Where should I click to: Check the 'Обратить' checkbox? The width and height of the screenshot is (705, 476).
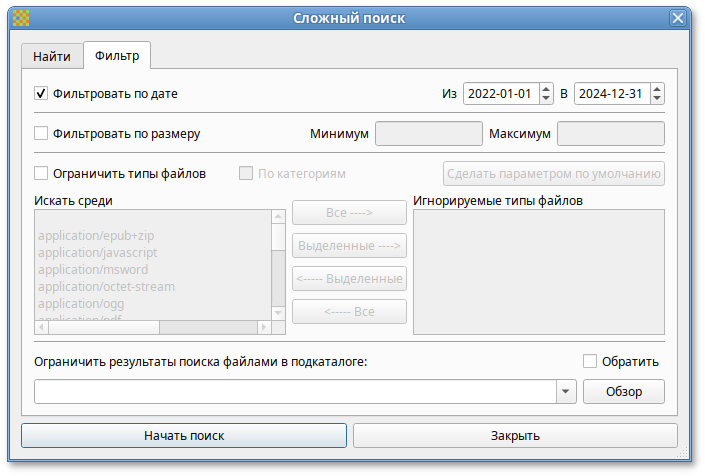pos(590,361)
